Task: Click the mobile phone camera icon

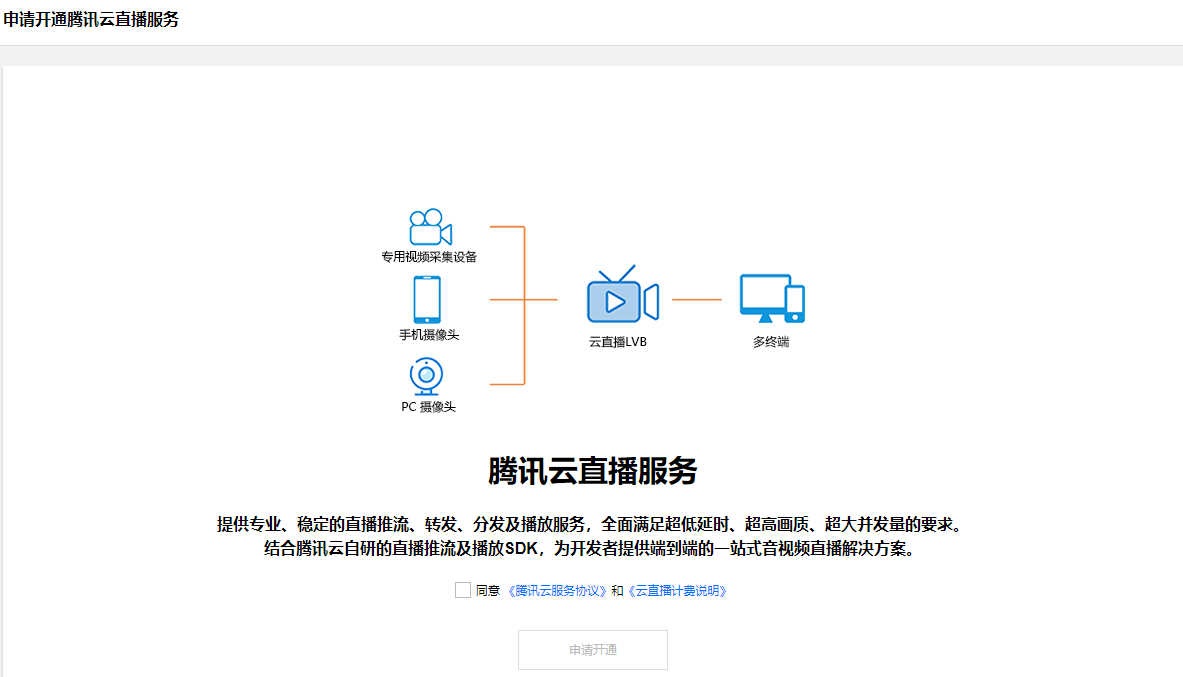Action: pyautogui.click(x=427, y=300)
